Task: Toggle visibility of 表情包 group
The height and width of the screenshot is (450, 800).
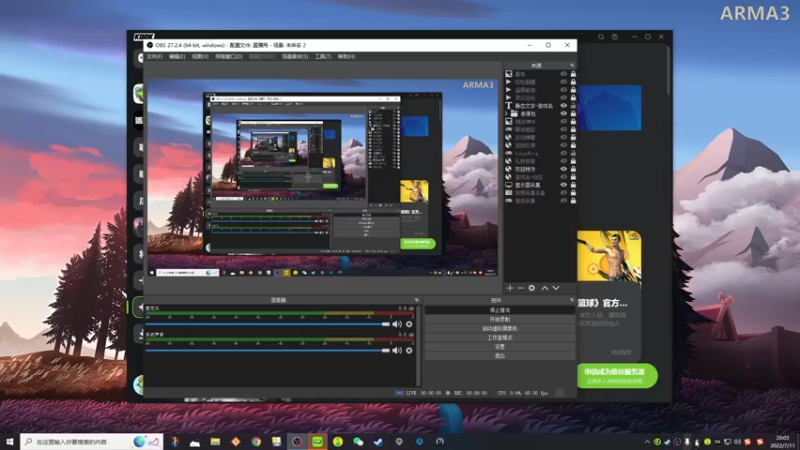Action: [x=564, y=113]
